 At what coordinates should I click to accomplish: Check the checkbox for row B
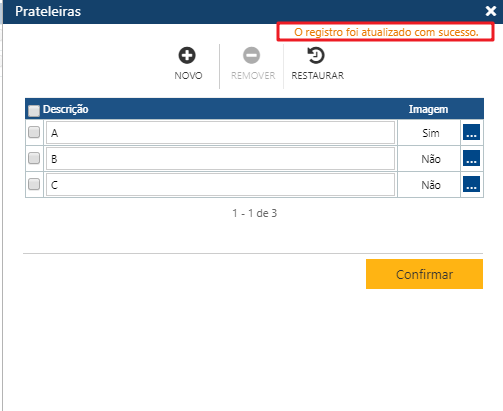point(34,158)
